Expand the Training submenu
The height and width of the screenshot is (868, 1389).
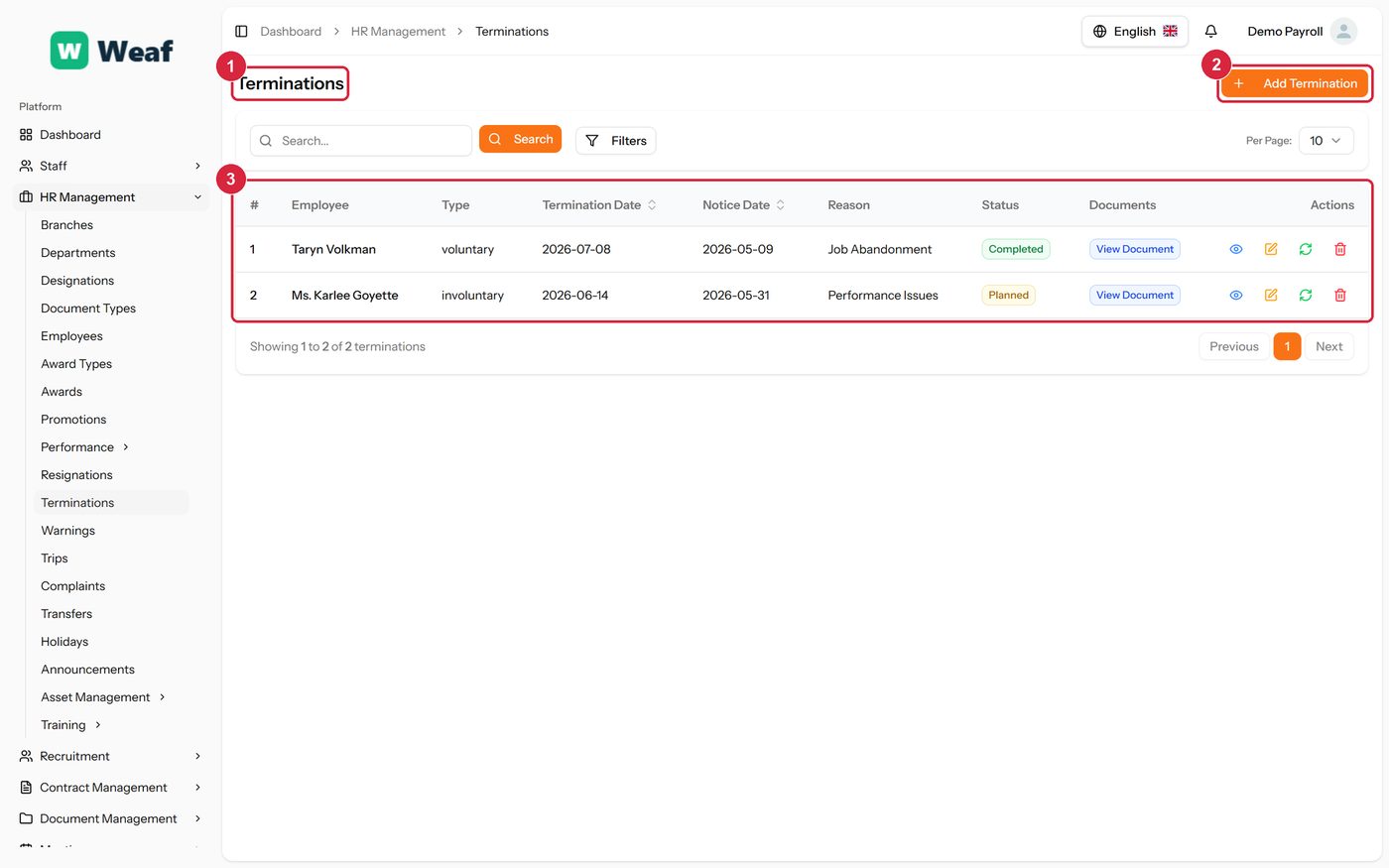(98, 725)
